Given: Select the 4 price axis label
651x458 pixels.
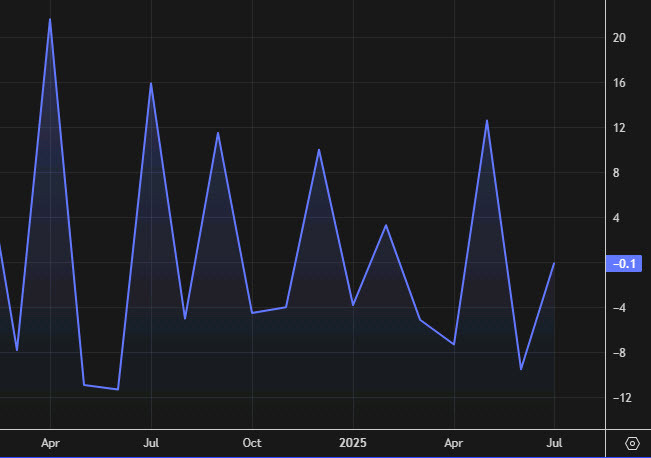Looking at the screenshot, I should tap(619, 218).
